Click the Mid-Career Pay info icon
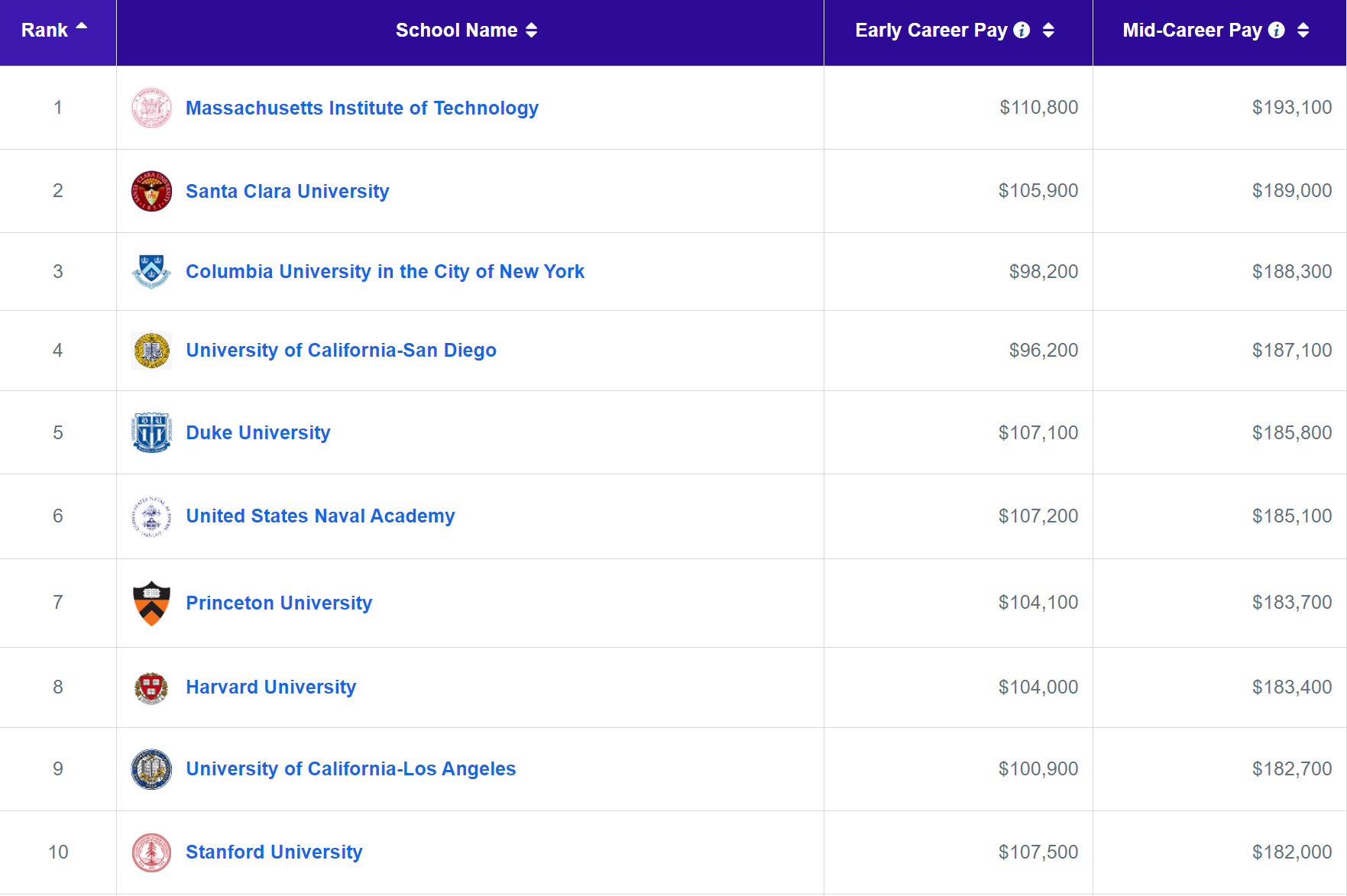The width and height of the screenshot is (1347, 896). pyautogui.click(x=1276, y=30)
